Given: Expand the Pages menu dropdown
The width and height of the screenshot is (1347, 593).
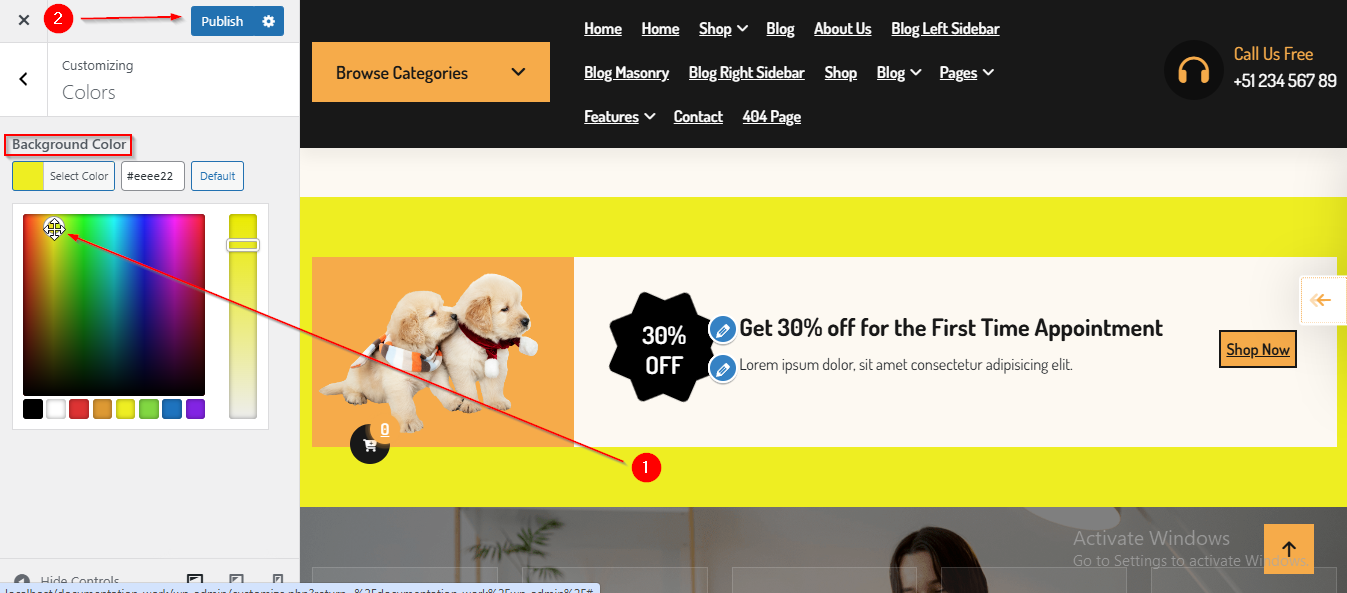Looking at the screenshot, I should (967, 73).
